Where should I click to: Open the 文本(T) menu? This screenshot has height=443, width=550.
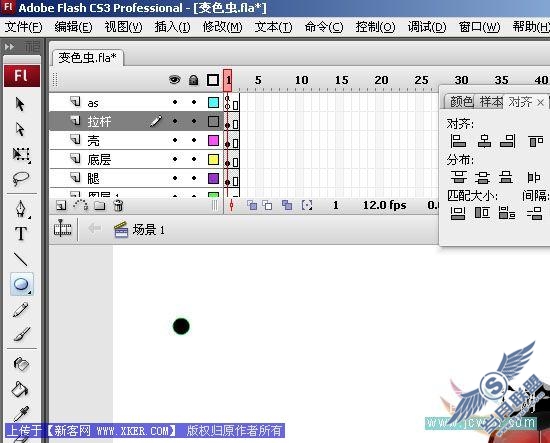[x=273, y=27]
